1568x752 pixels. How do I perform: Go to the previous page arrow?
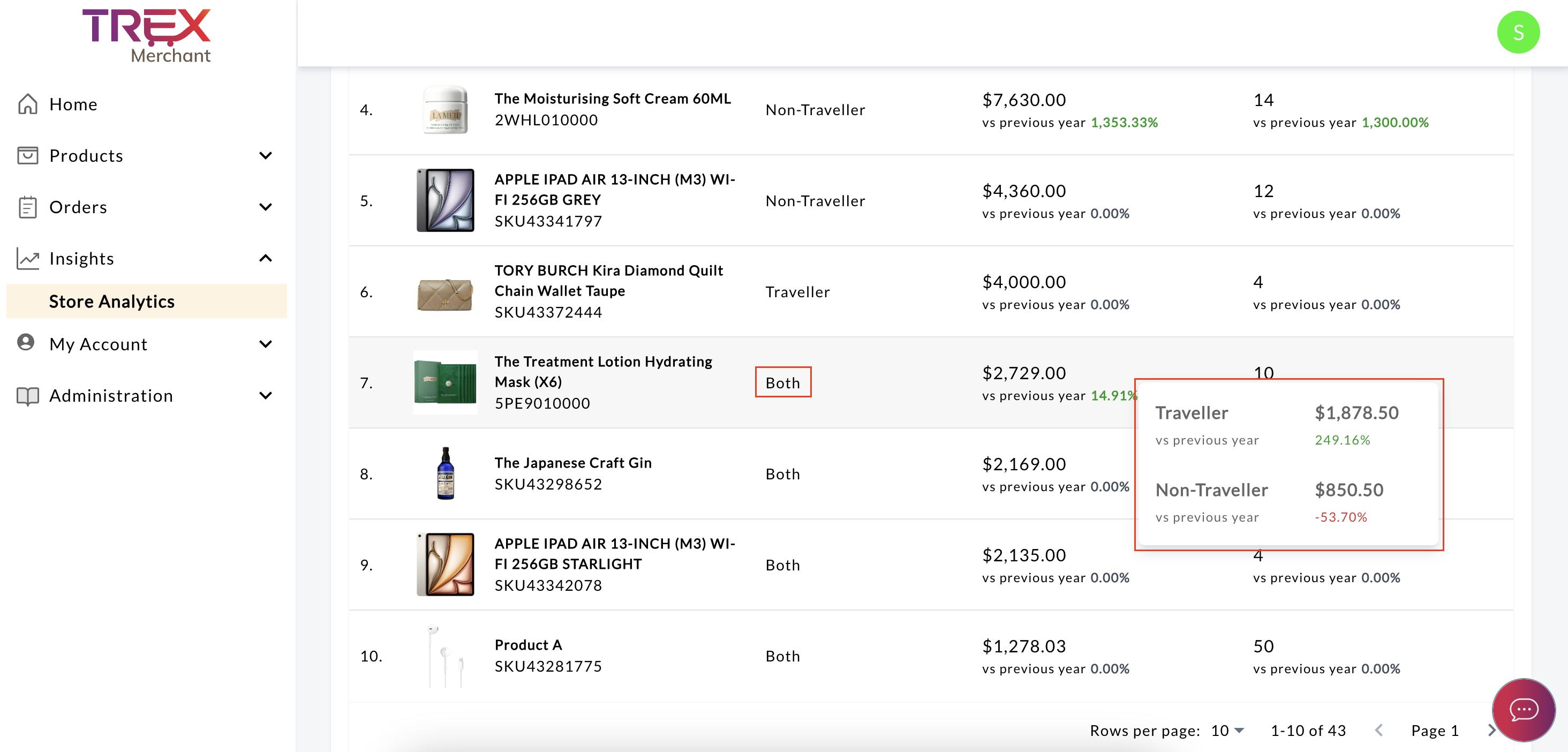tap(1379, 730)
